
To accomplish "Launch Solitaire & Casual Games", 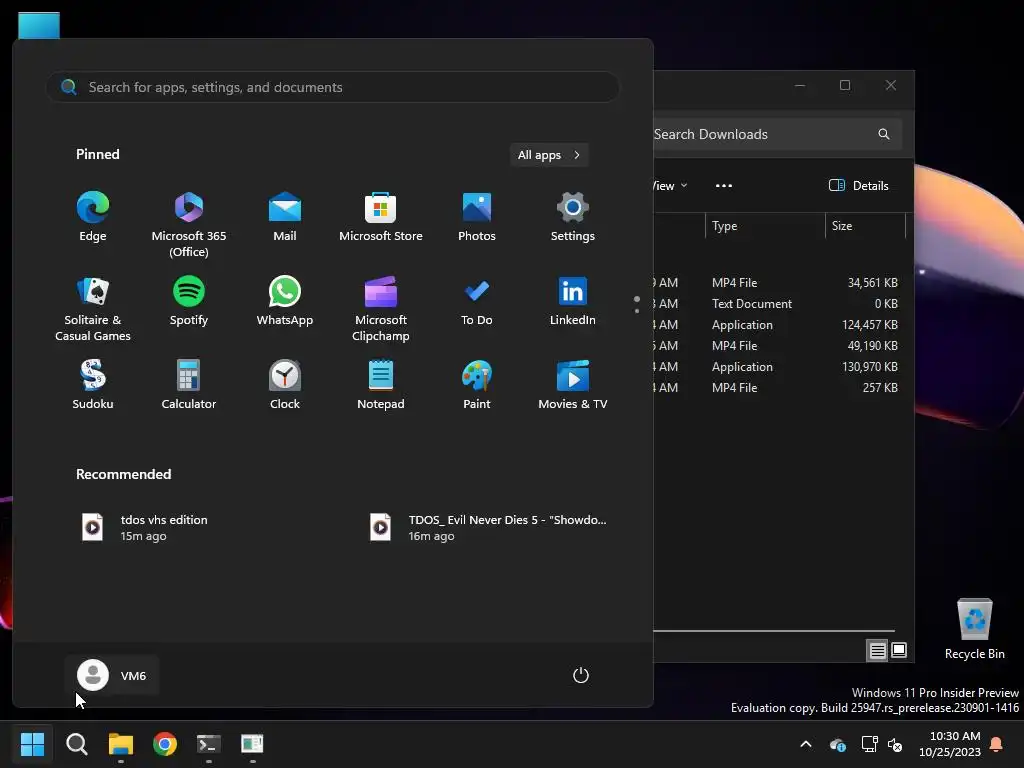I will pyautogui.click(x=93, y=309).
